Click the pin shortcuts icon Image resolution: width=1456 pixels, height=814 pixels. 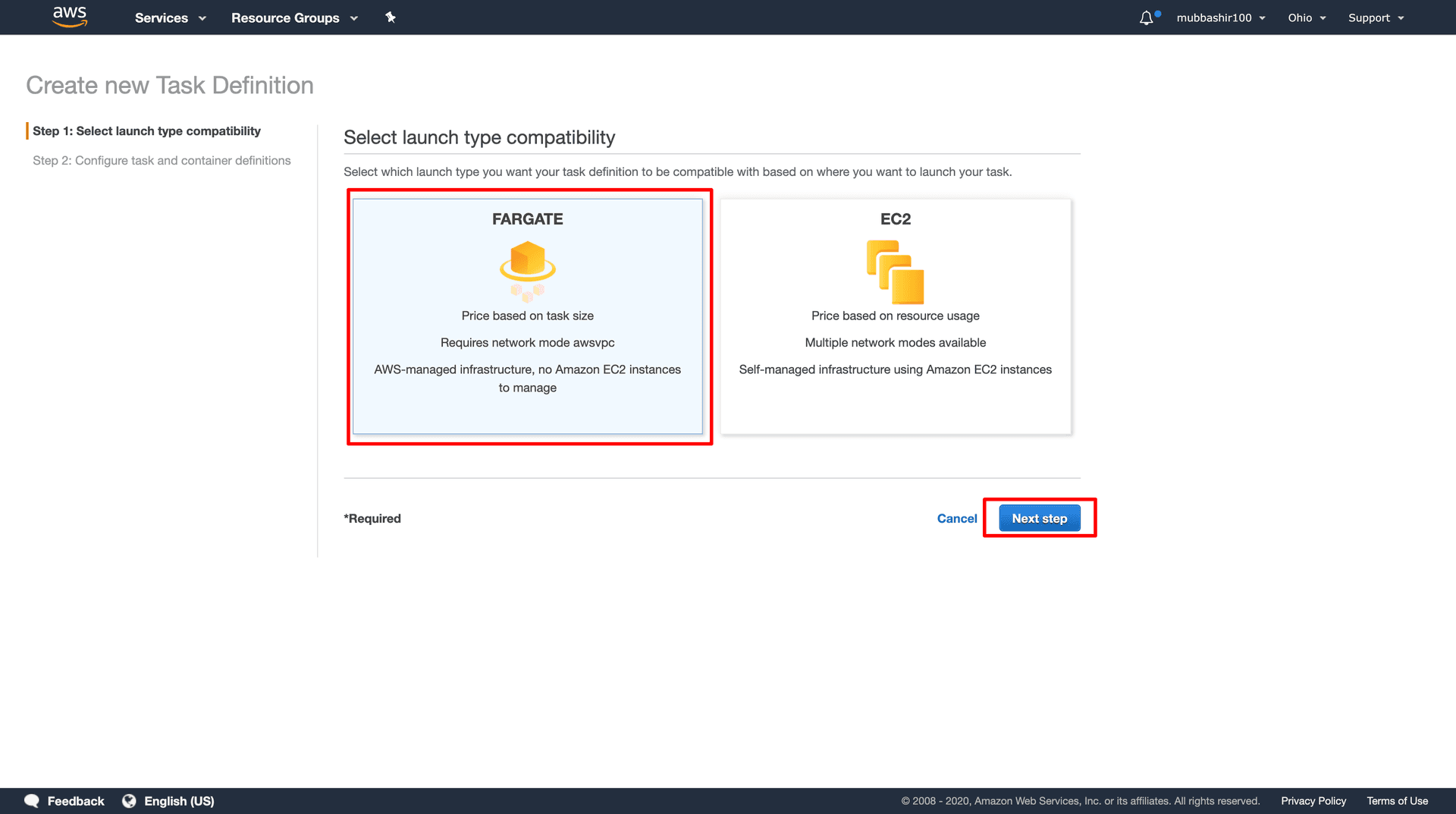(391, 17)
